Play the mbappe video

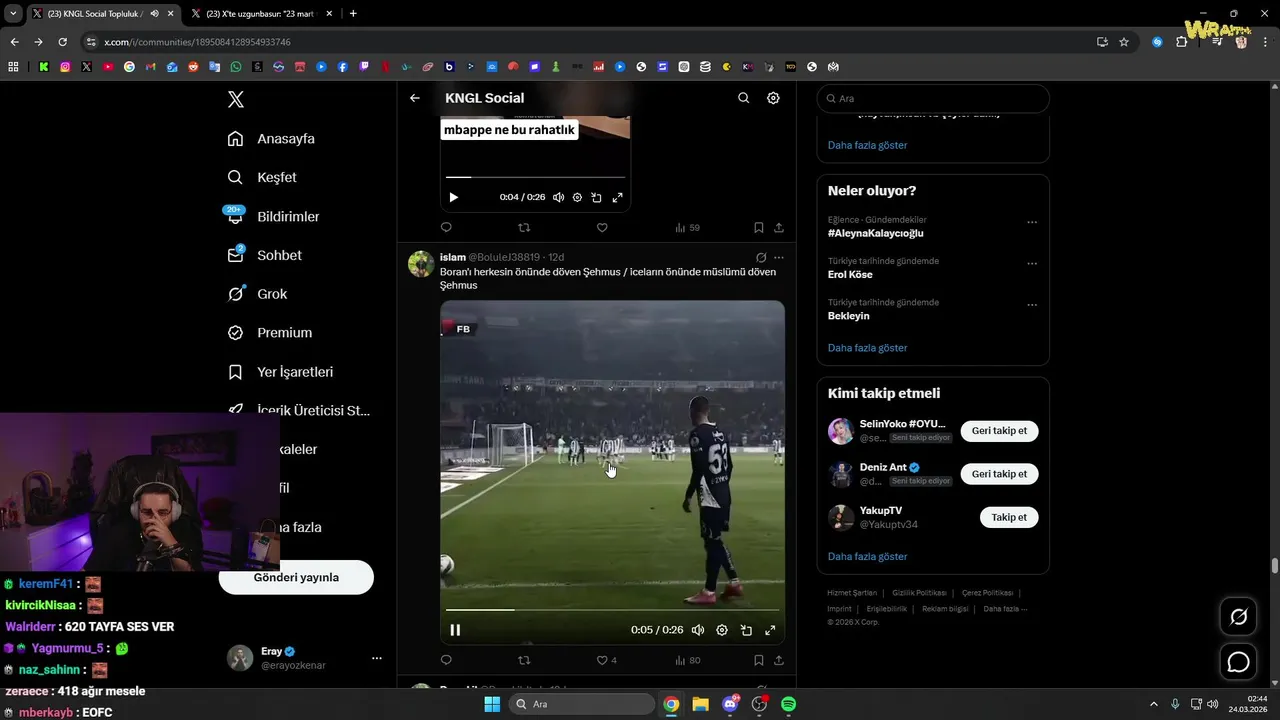point(453,198)
